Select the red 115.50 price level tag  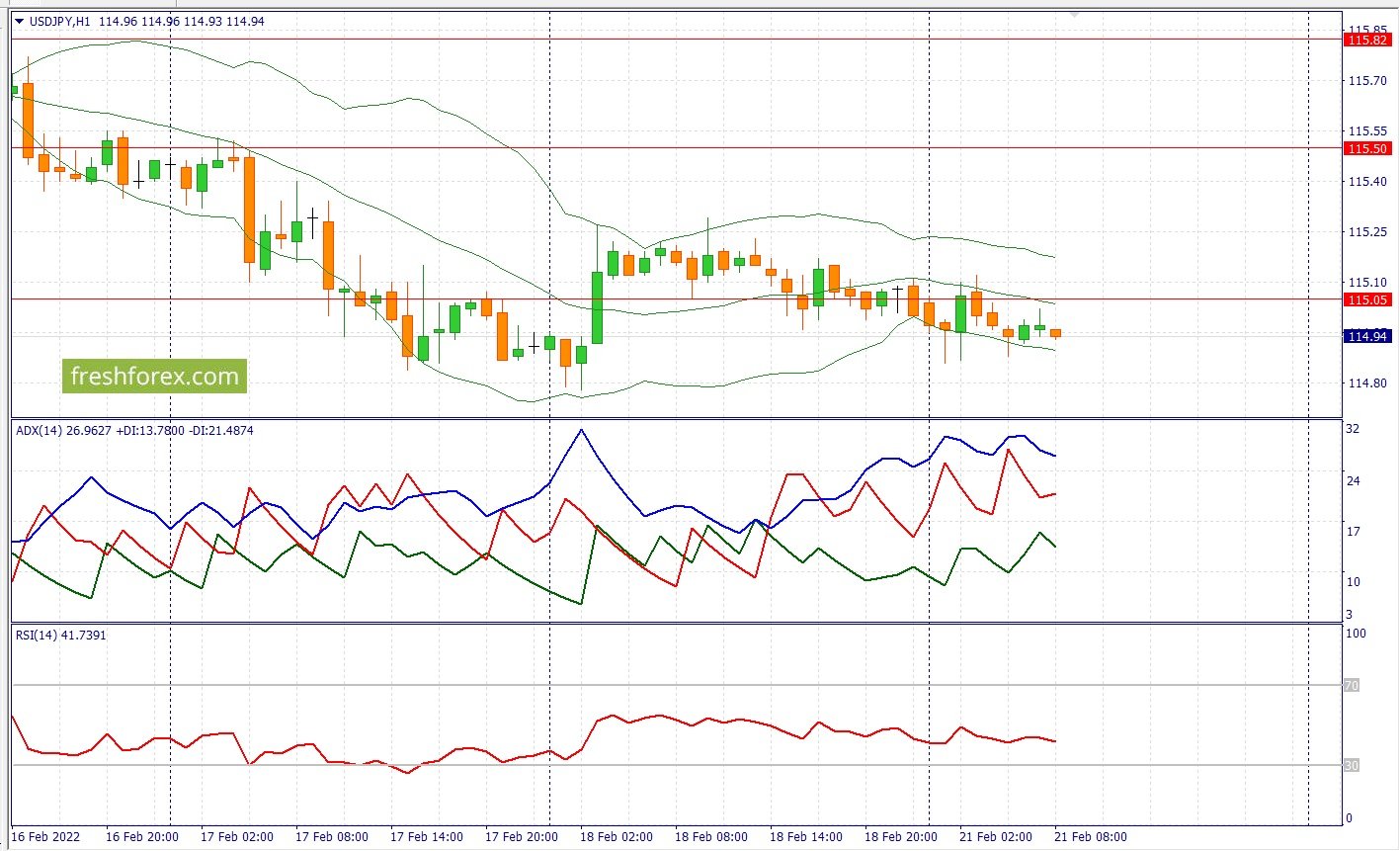click(1367, 148)
